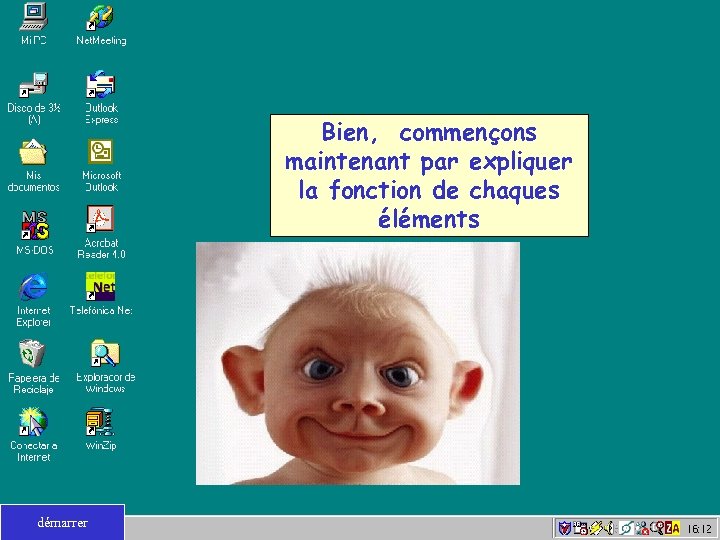
Task: Click the démarrer start button
Action: pos(62,523)
